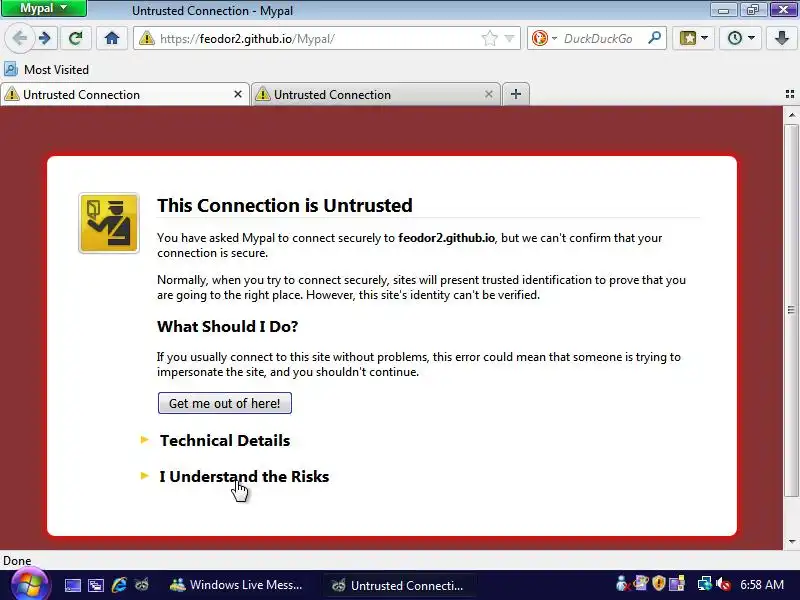Reload the current page
800x600 pixels.
(x=76, y=38)
